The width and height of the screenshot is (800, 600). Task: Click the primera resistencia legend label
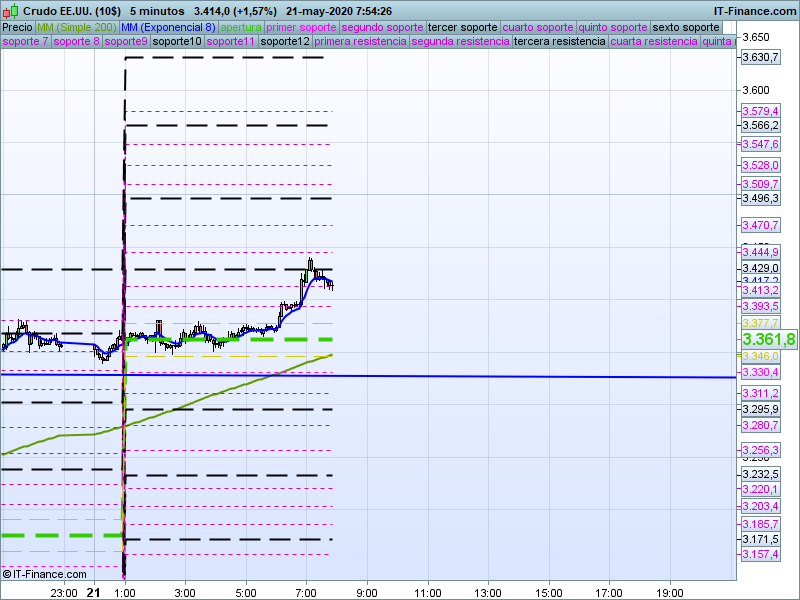[360, 41]
